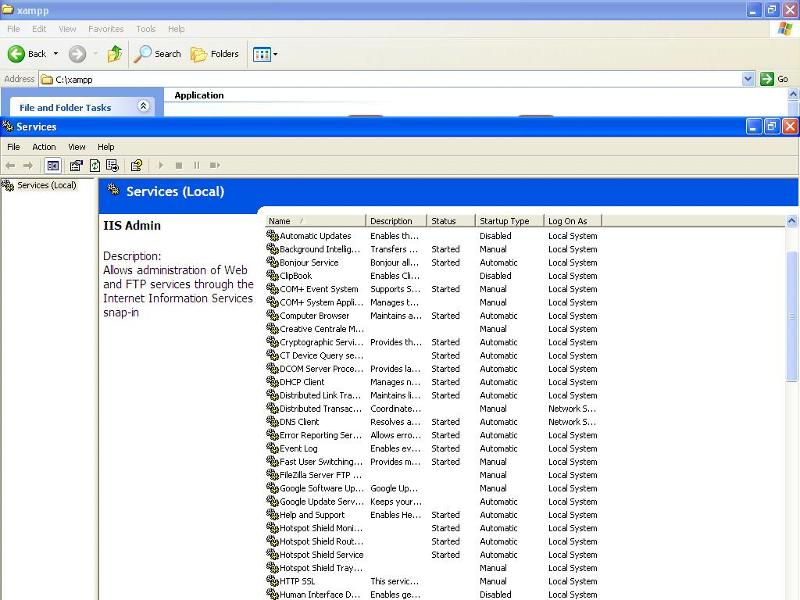Select FileZilla Server FTP service icon
The height and width of the screenshot is (600, 800).
(x=272, y=474)
